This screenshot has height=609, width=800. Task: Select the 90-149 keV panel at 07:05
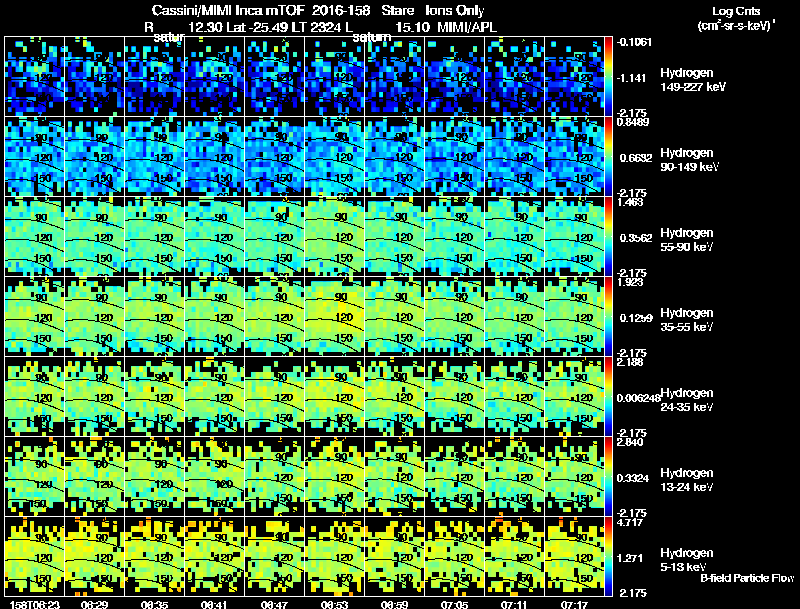coord(454,156)
